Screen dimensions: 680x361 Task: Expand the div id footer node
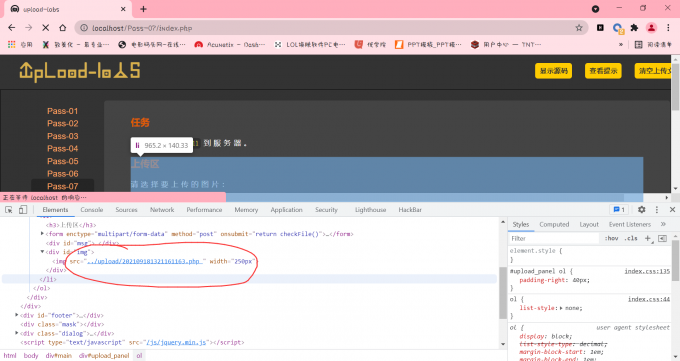coord(17,315)
